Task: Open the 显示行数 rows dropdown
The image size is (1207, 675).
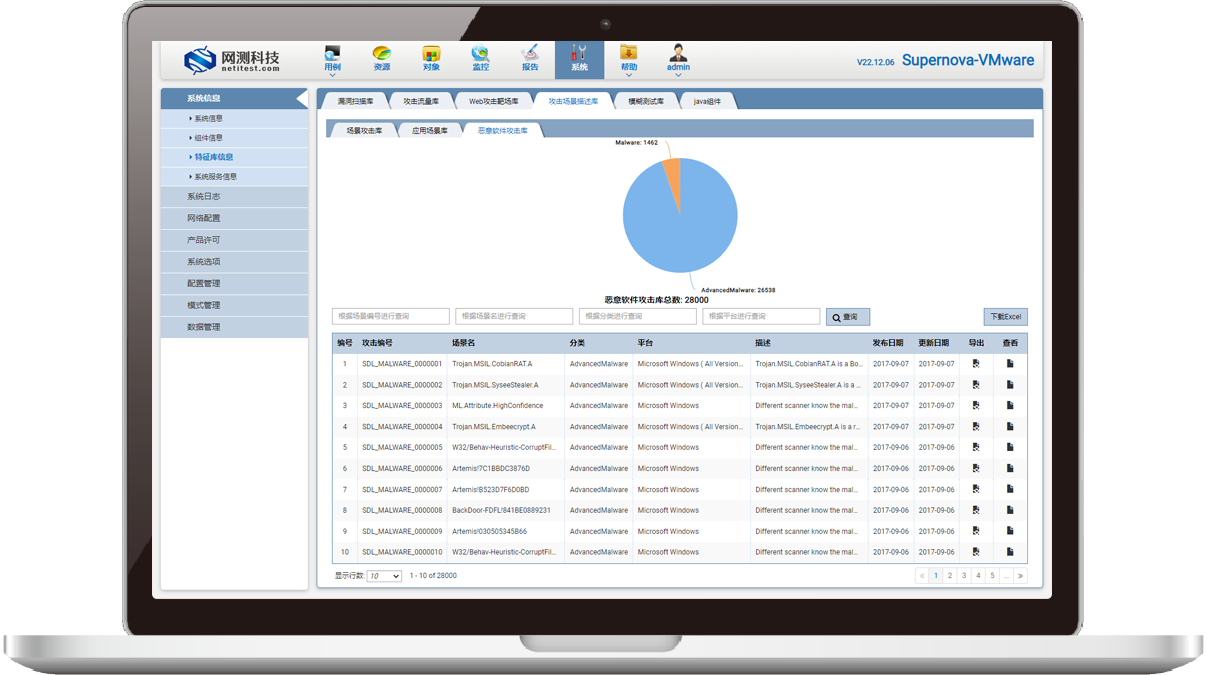Action: point(384,576)
